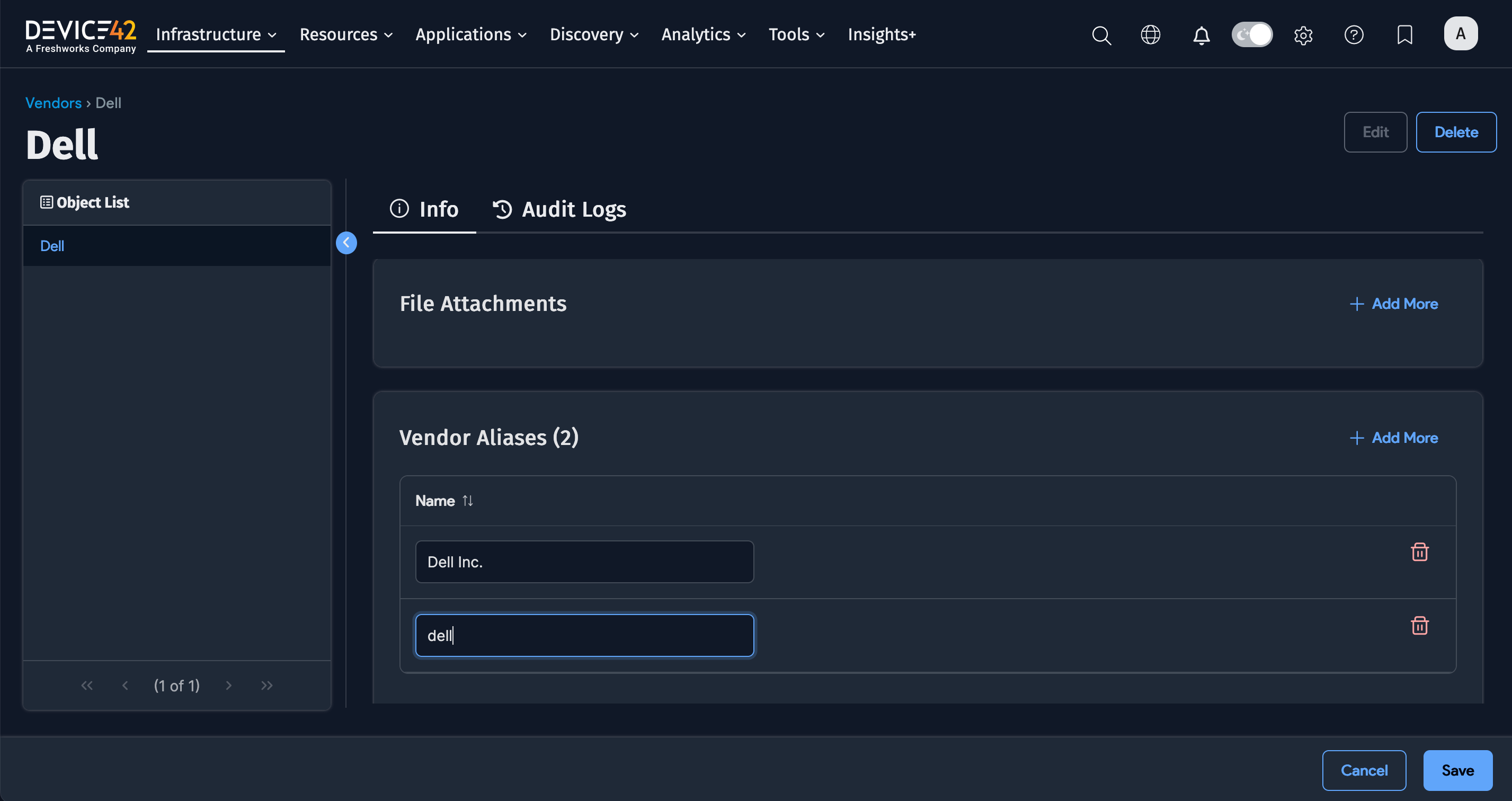This screenshot has width=1512, height=801.
Task: Open the Infrastructure menu
Action: click(x=215, y=34)
